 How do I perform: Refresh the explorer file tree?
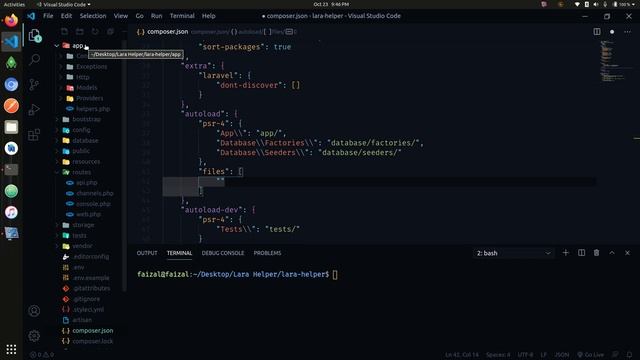(x=95, y=31)
